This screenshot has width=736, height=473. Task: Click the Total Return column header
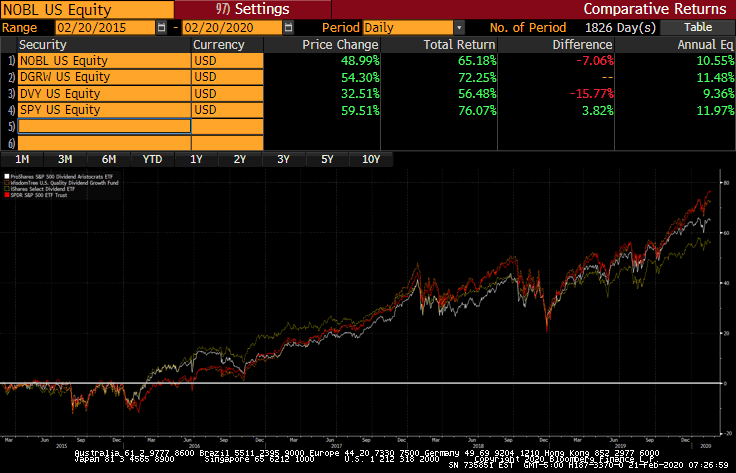439,45
